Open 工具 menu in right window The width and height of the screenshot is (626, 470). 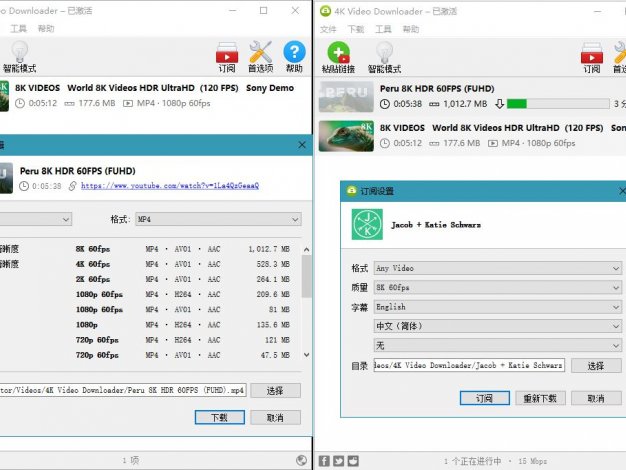tap(383, 29)
